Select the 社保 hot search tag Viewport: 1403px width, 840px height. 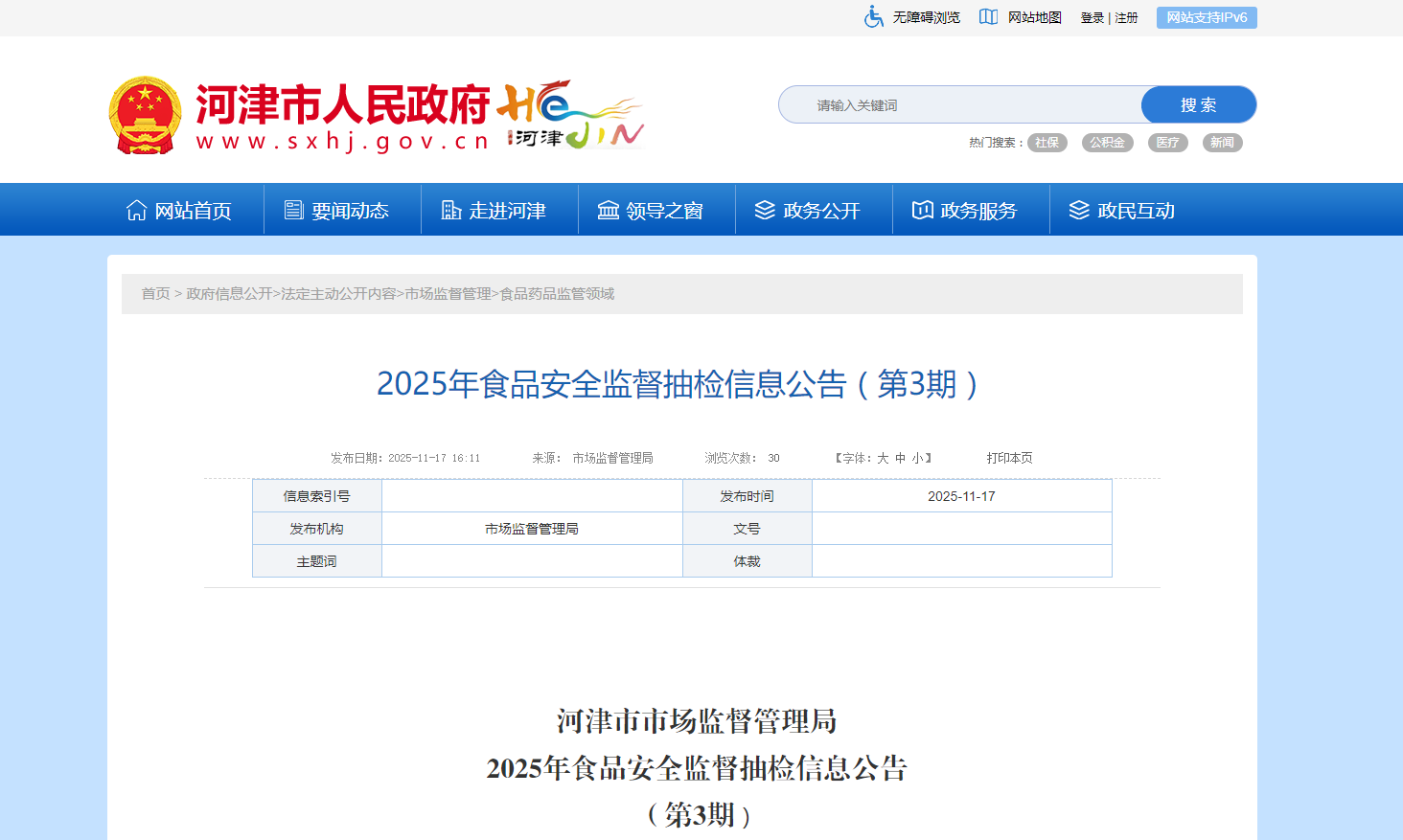[1046, 143]
